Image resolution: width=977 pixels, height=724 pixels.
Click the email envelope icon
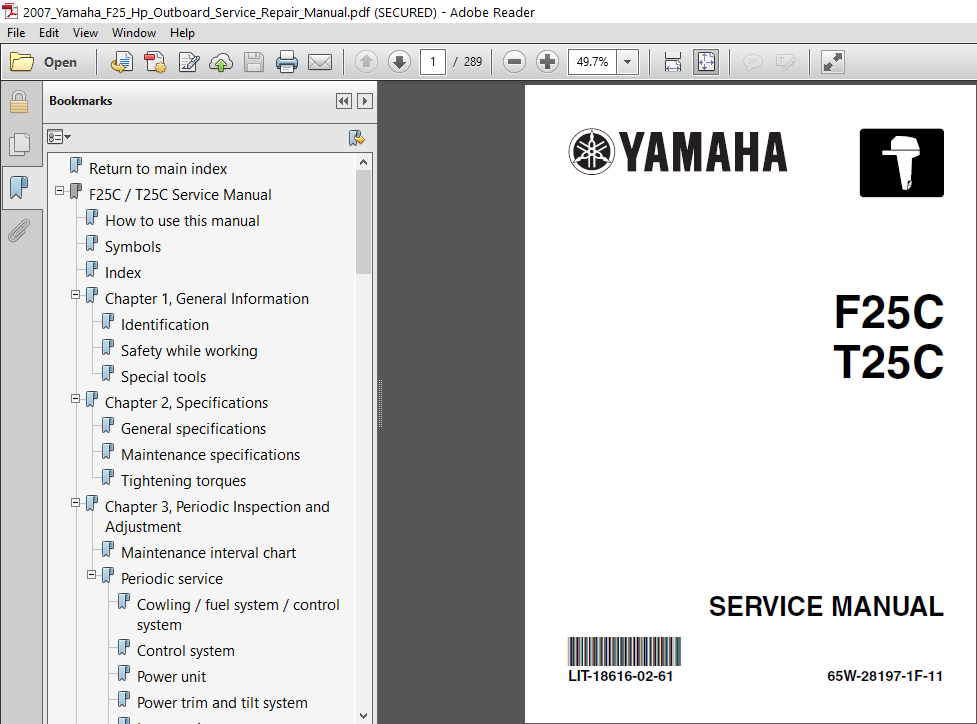coord(320,62)
